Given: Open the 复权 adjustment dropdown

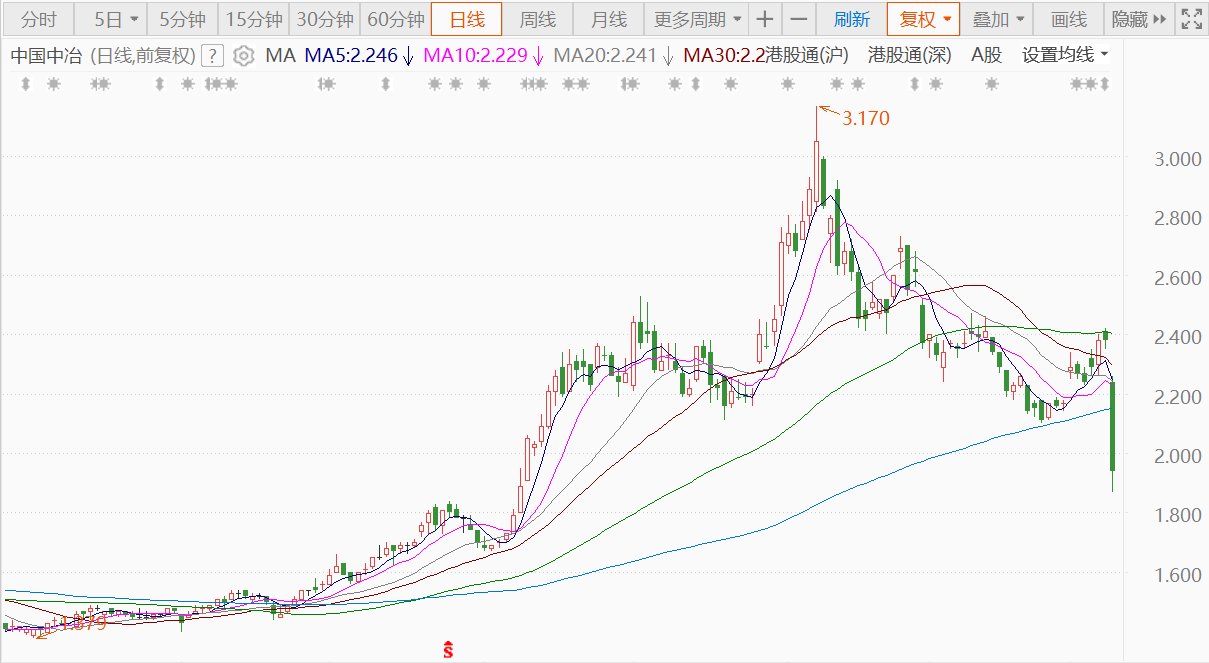Looking at the screenshot, I should 924,19.
